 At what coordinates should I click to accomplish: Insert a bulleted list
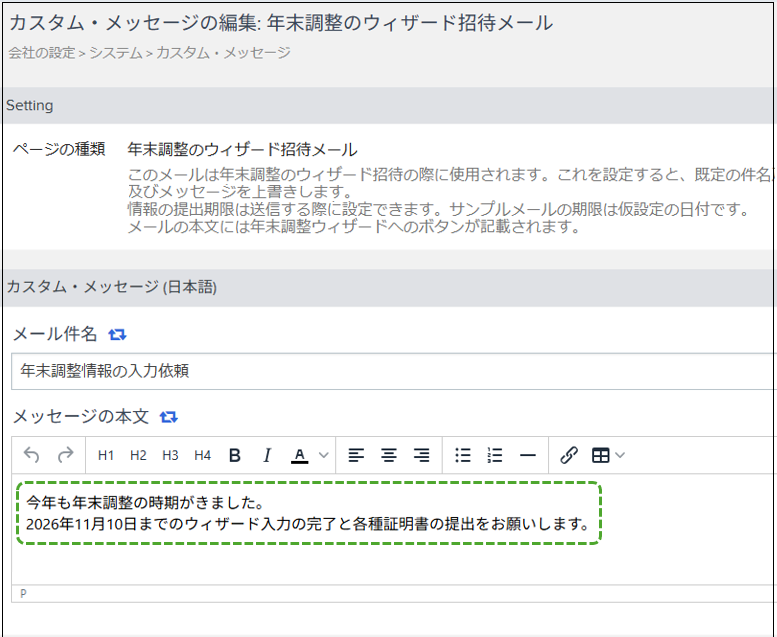point(463,455)
